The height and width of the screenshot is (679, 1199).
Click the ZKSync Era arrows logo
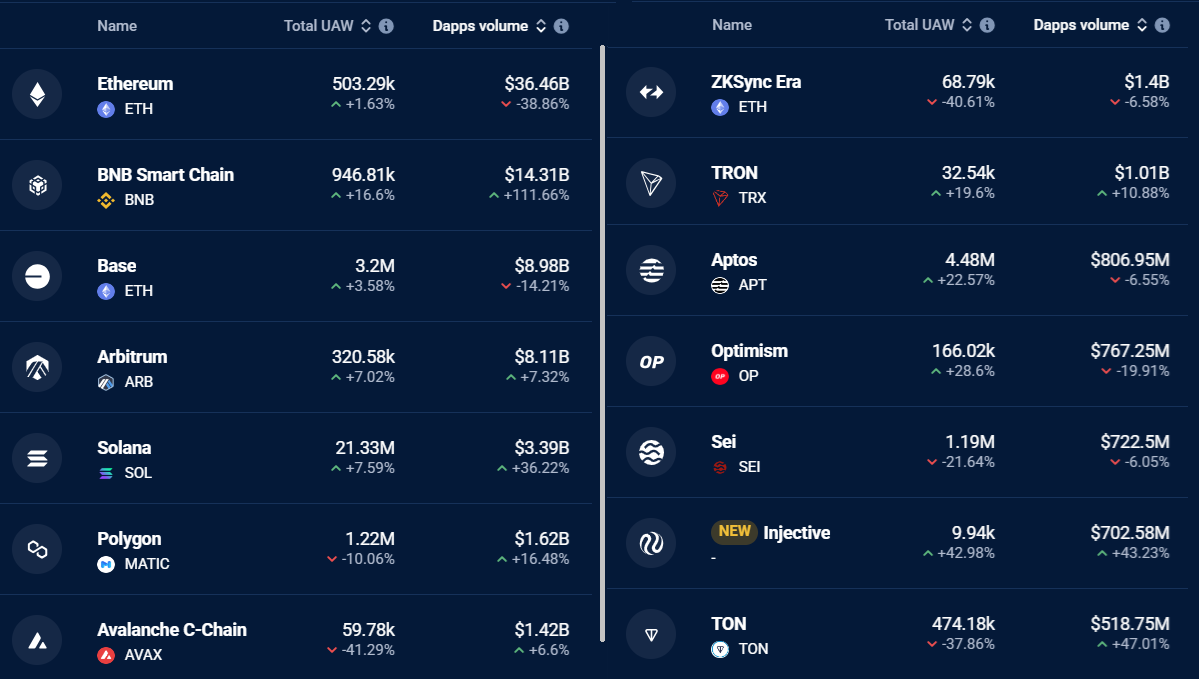pos(653,92)
